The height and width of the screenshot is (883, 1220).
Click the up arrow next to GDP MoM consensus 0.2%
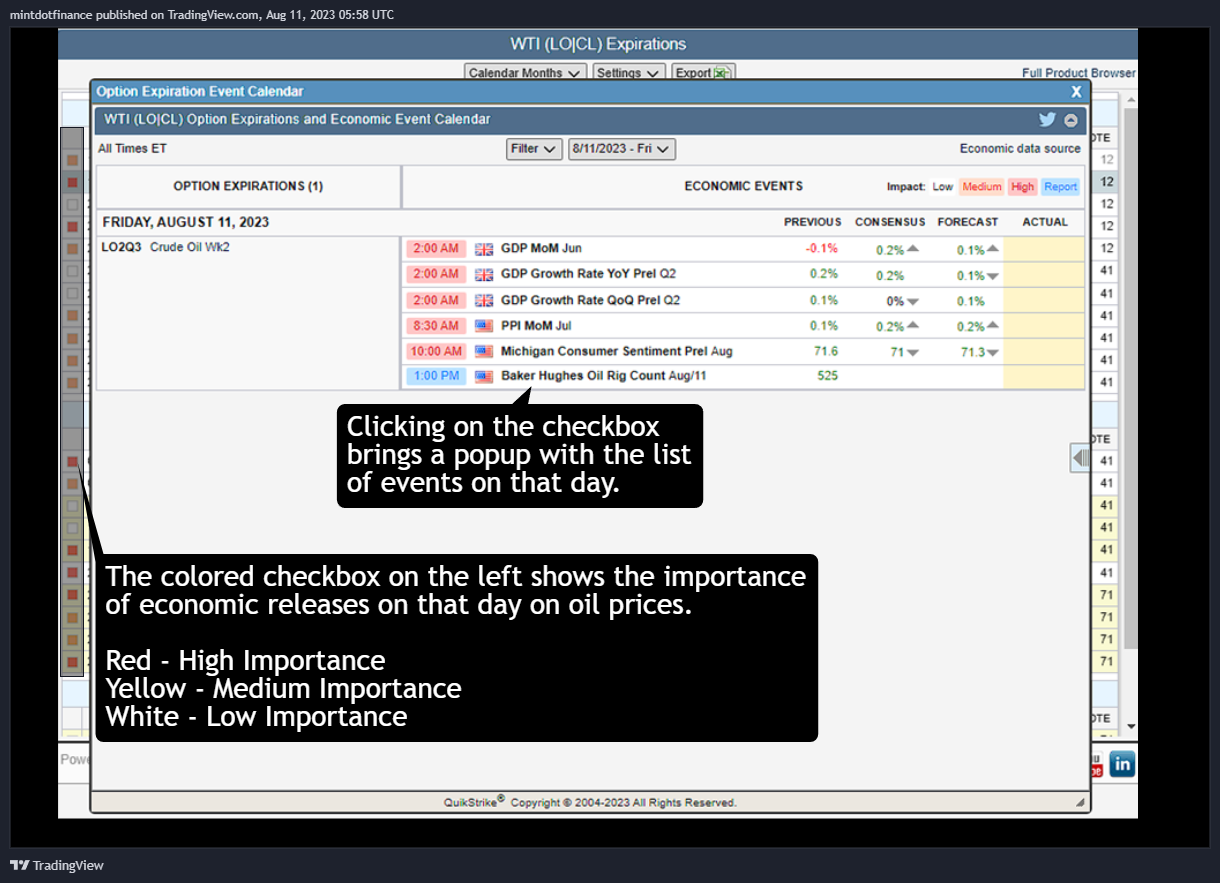[912, 249]
